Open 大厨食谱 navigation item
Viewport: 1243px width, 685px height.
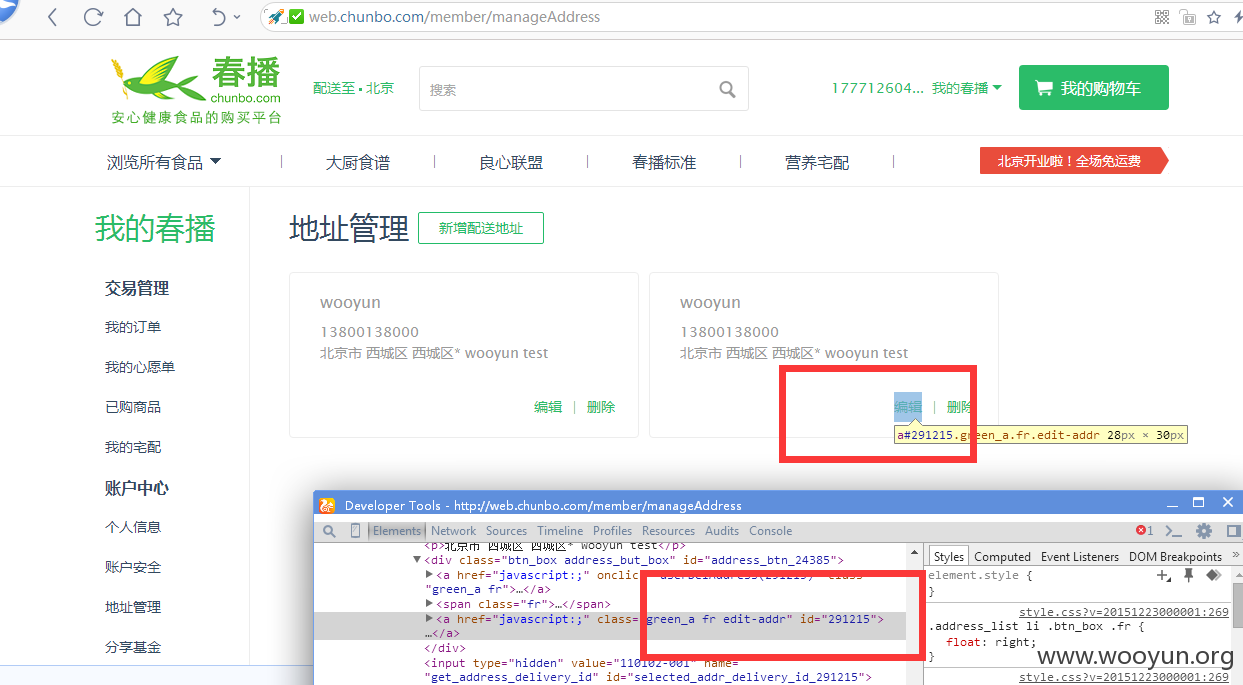pos(358,162)
